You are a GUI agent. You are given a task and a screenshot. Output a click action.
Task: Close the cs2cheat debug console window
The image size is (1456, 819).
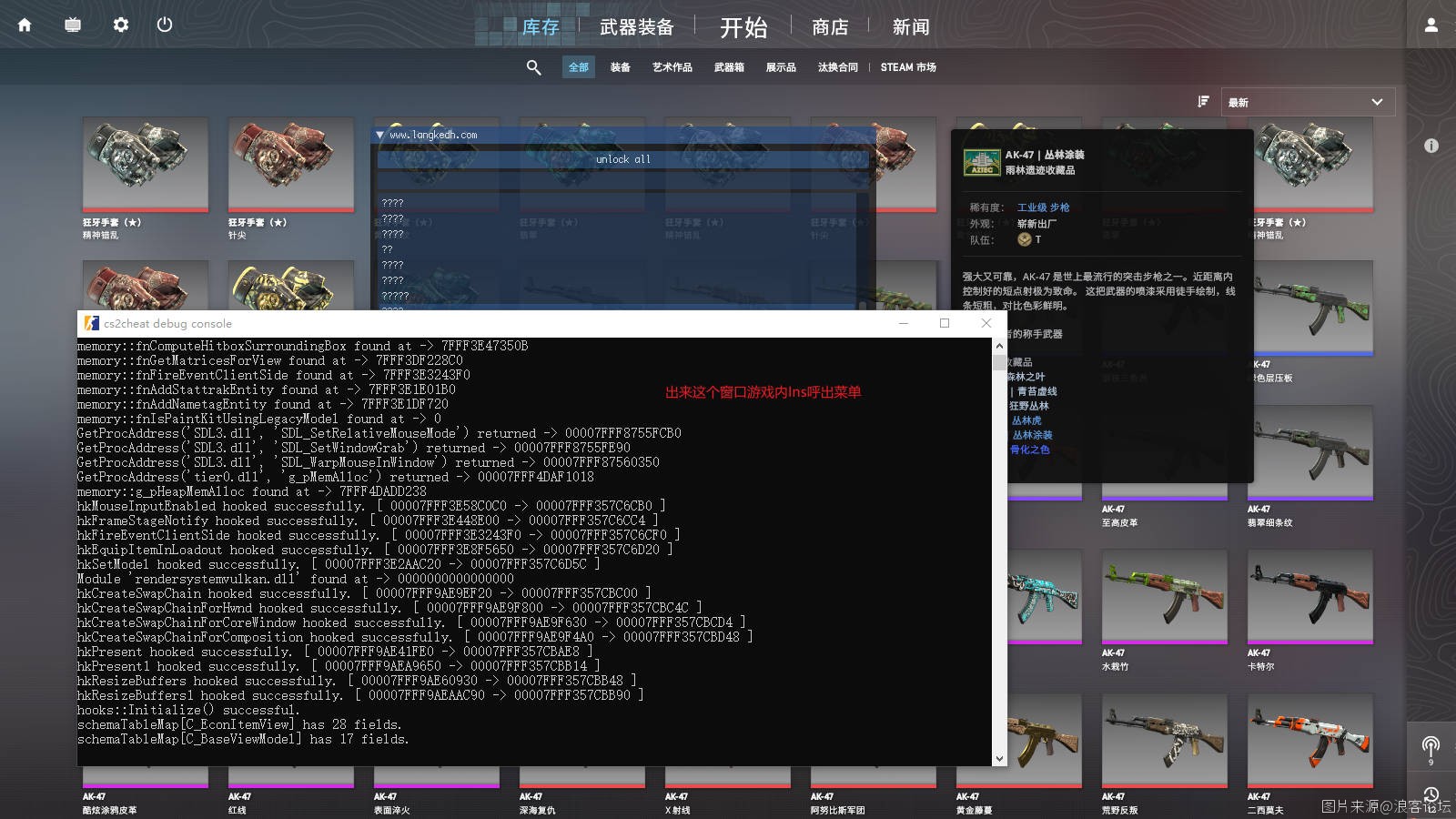[x=986, y=323]
